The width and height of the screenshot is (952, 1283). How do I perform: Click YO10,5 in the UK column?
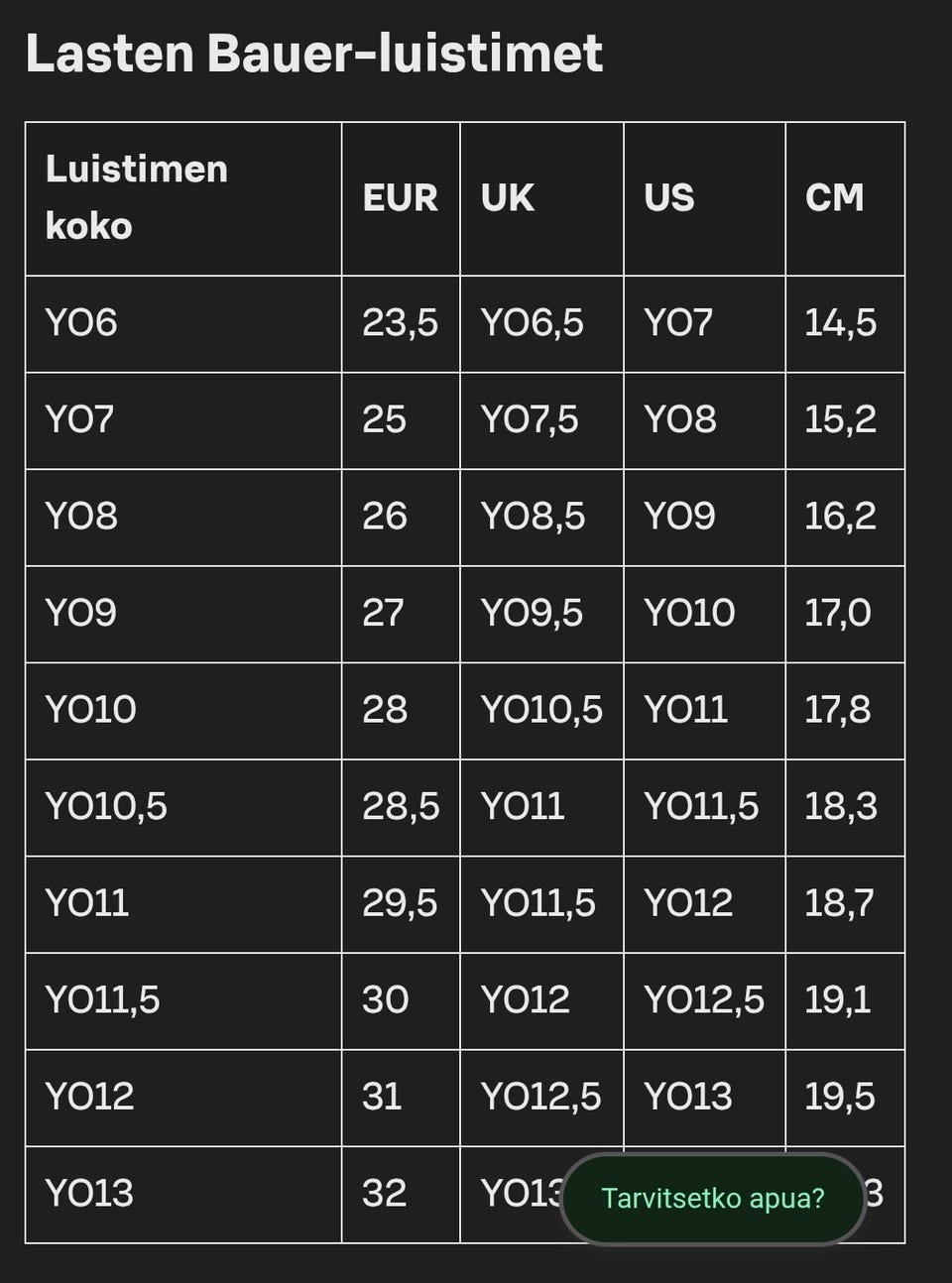[x=541, y=710]
